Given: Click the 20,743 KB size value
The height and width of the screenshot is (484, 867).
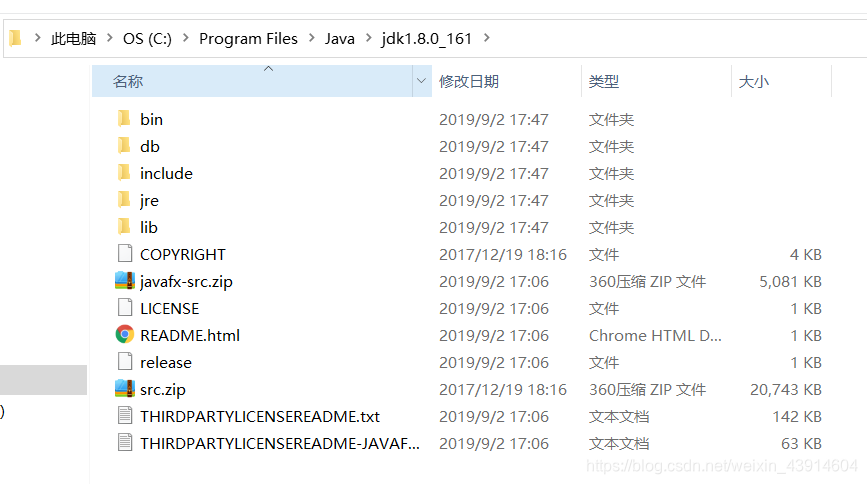Looking at the screenshot, I should pos(786,390).
